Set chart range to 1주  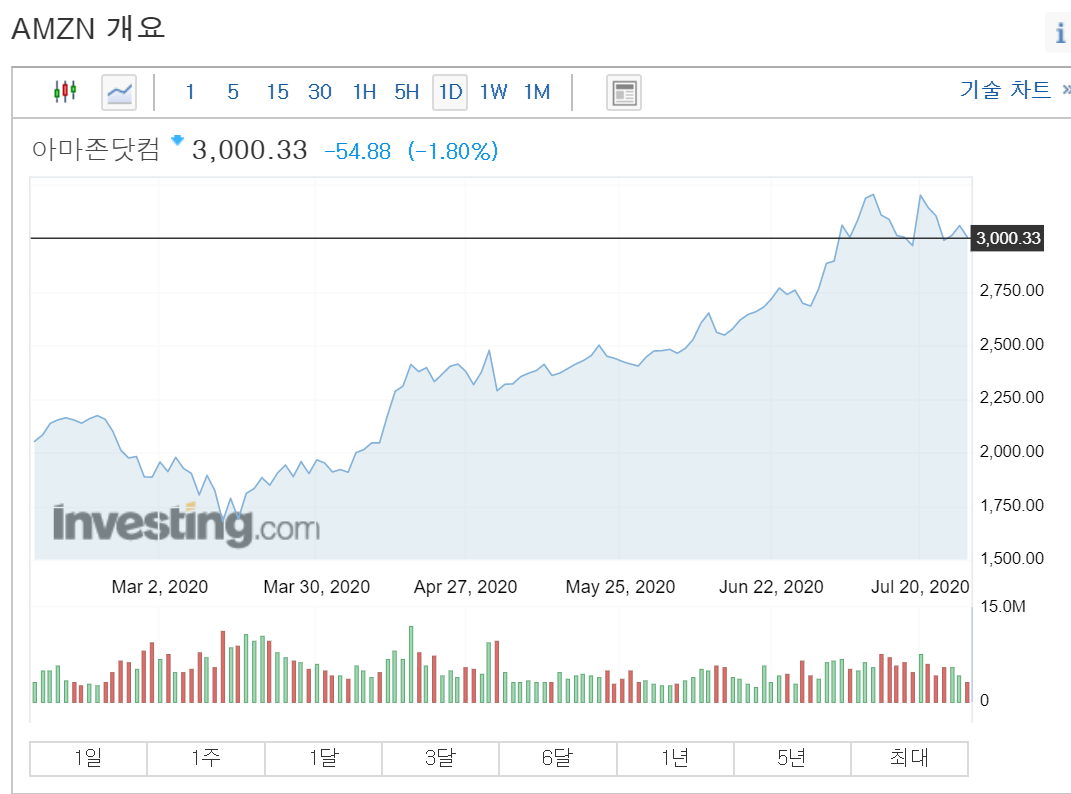click(x=206, y=758)
